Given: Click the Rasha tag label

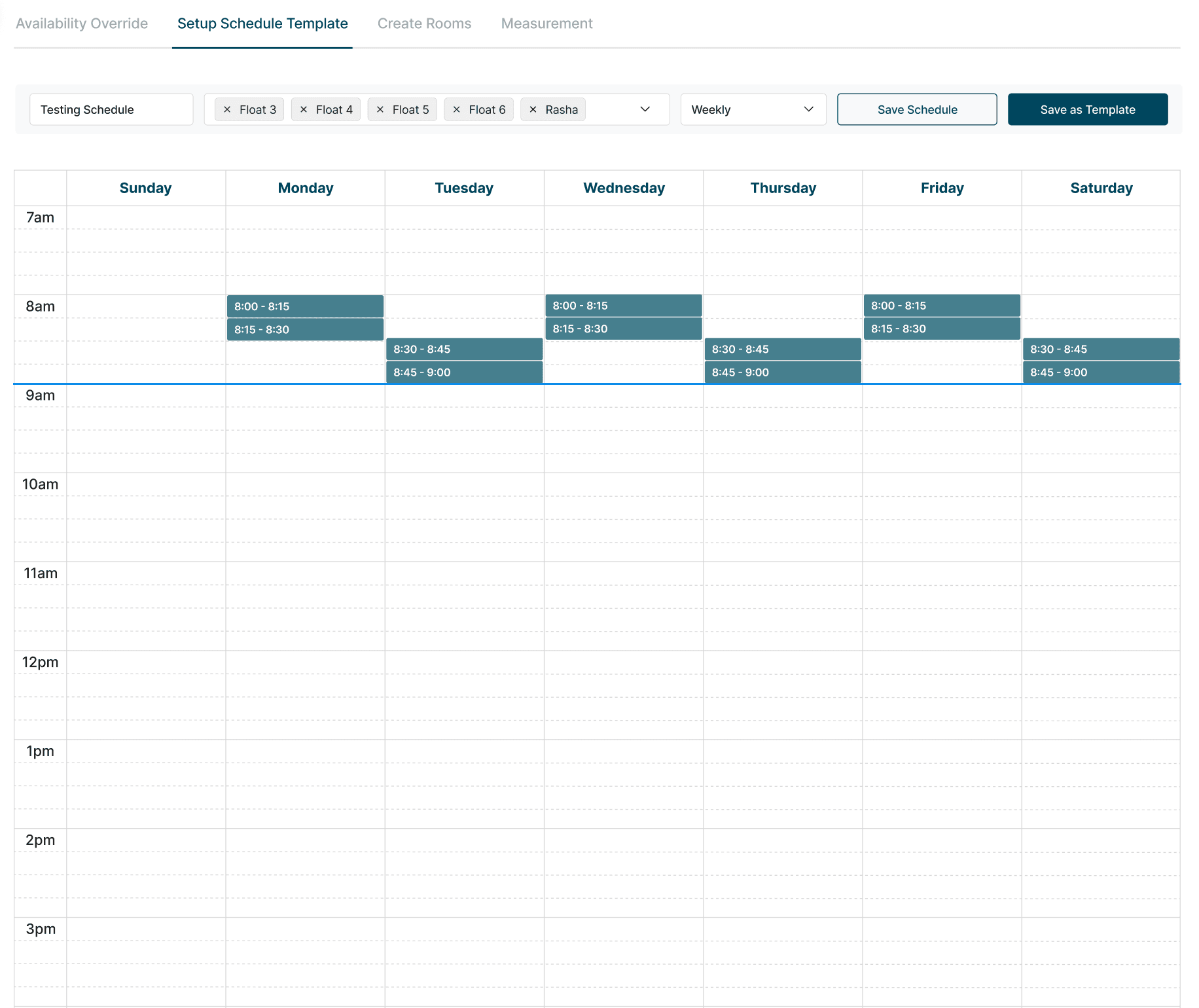Looking at the screenshot, I should coord(562,110).
